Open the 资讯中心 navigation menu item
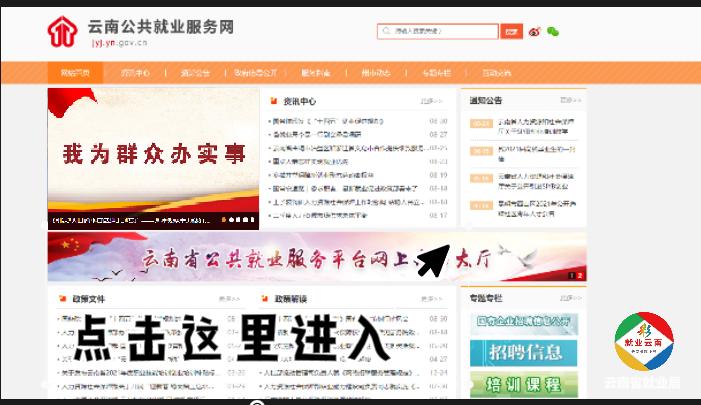Viewport: 701px width, 405px height. click(x=136, y=73)
